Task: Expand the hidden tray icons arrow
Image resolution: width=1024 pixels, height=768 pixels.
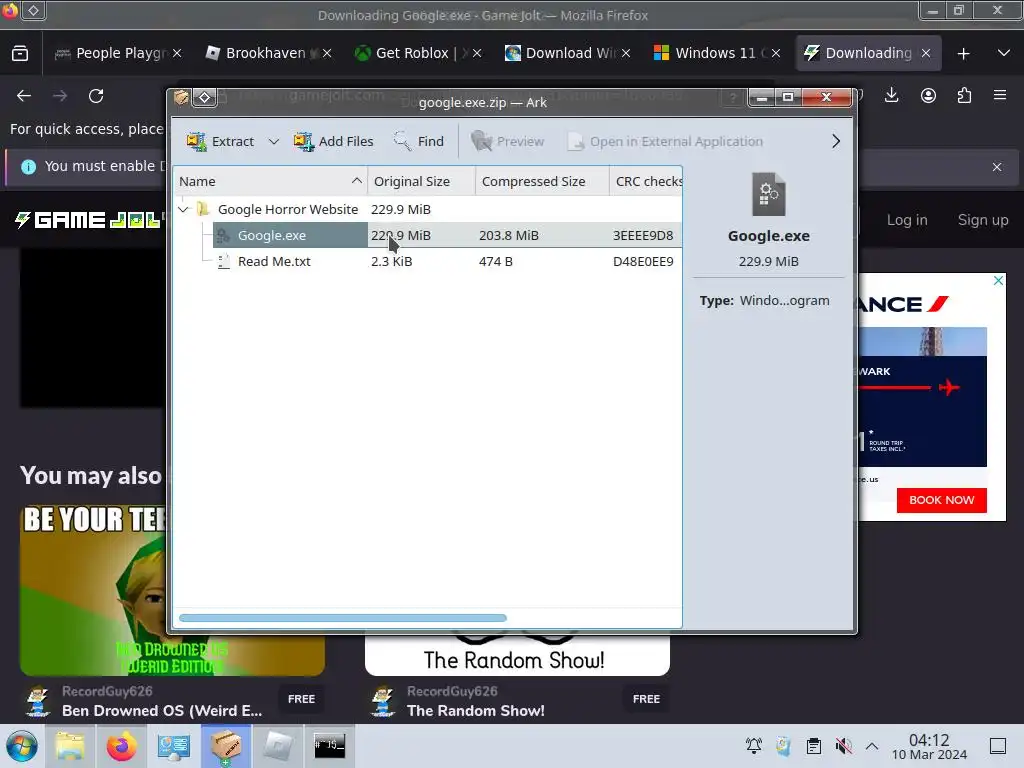Action: (x=872, y=745)
